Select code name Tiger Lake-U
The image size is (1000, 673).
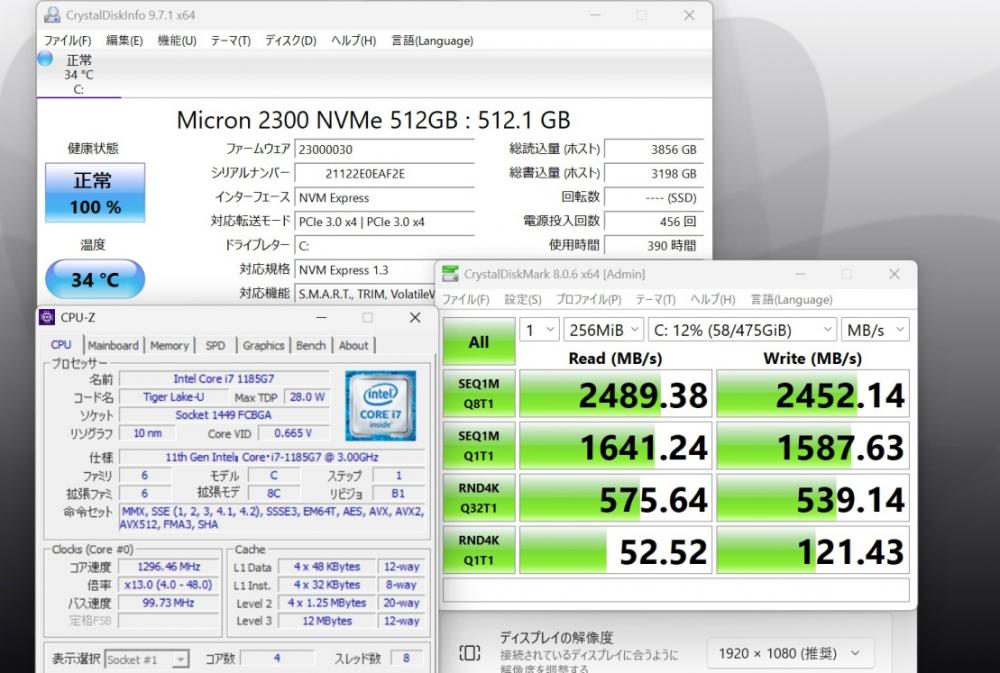173,397
